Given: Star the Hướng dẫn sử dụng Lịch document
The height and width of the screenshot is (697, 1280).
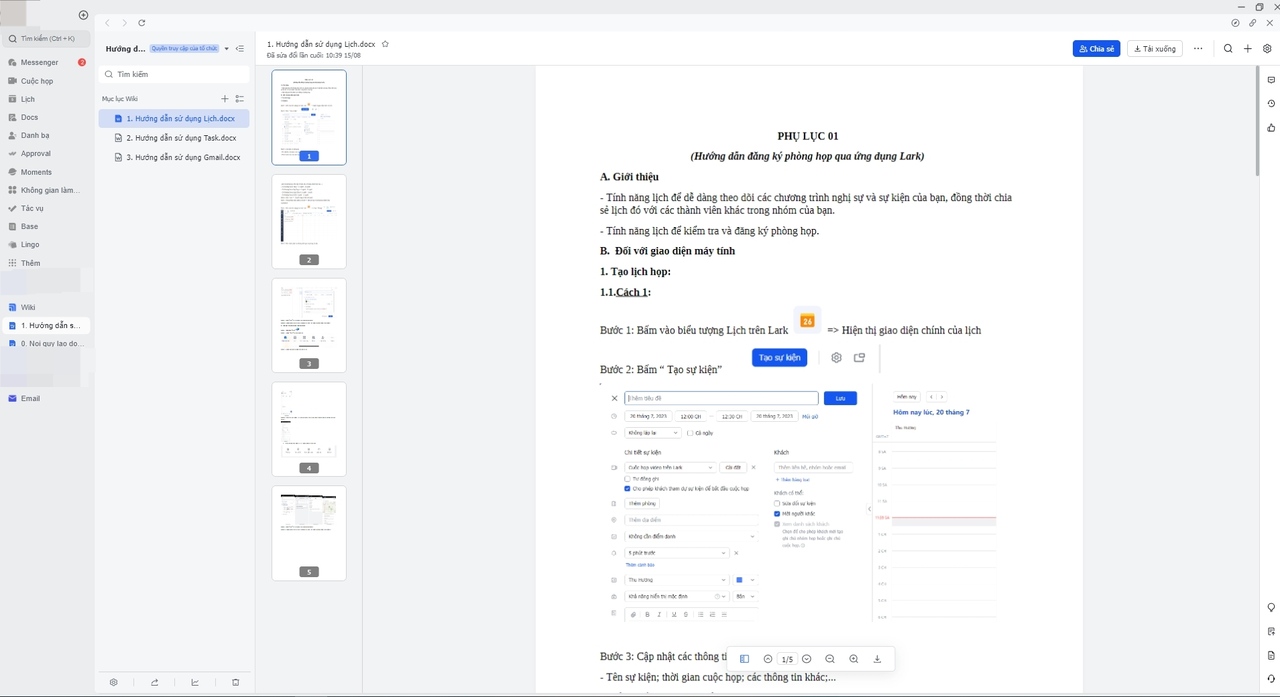Looking at the screenshot, I should [385, 45].
